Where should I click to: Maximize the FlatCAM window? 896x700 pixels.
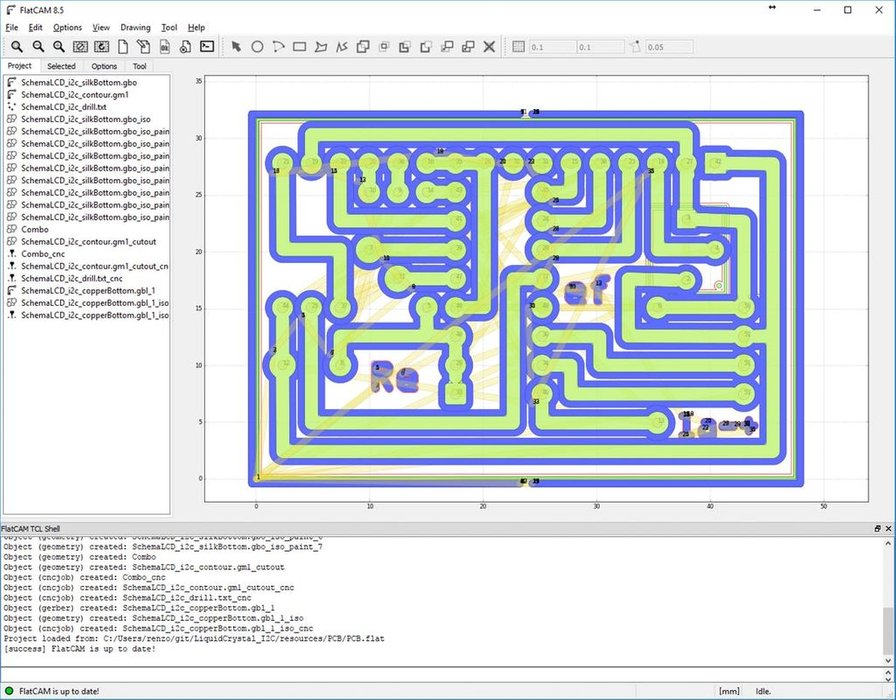[848, 10]
